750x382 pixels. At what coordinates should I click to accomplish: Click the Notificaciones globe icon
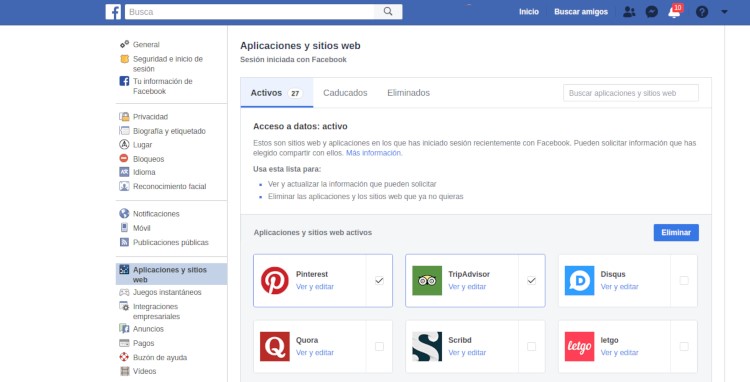pos(124,213)
